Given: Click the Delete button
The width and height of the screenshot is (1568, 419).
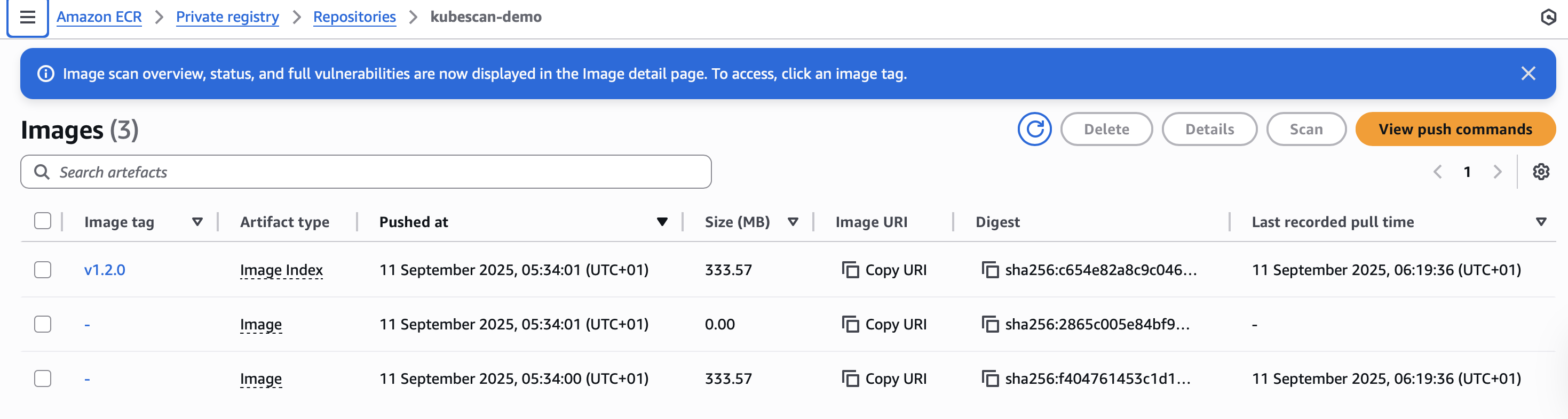Looking at the screenshot, I should click(1106, 129).
